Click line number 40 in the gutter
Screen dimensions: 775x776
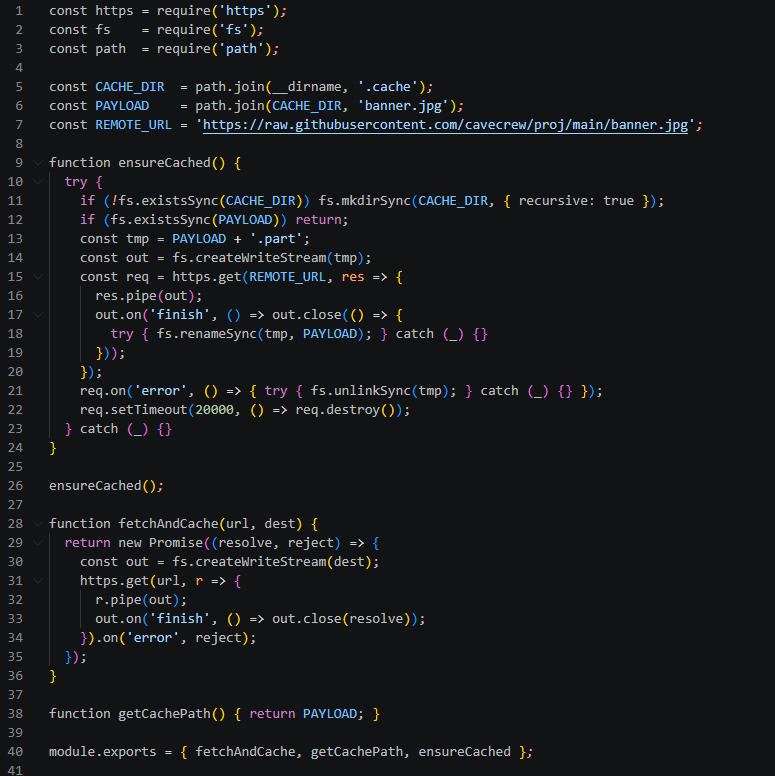click(15, 752)
